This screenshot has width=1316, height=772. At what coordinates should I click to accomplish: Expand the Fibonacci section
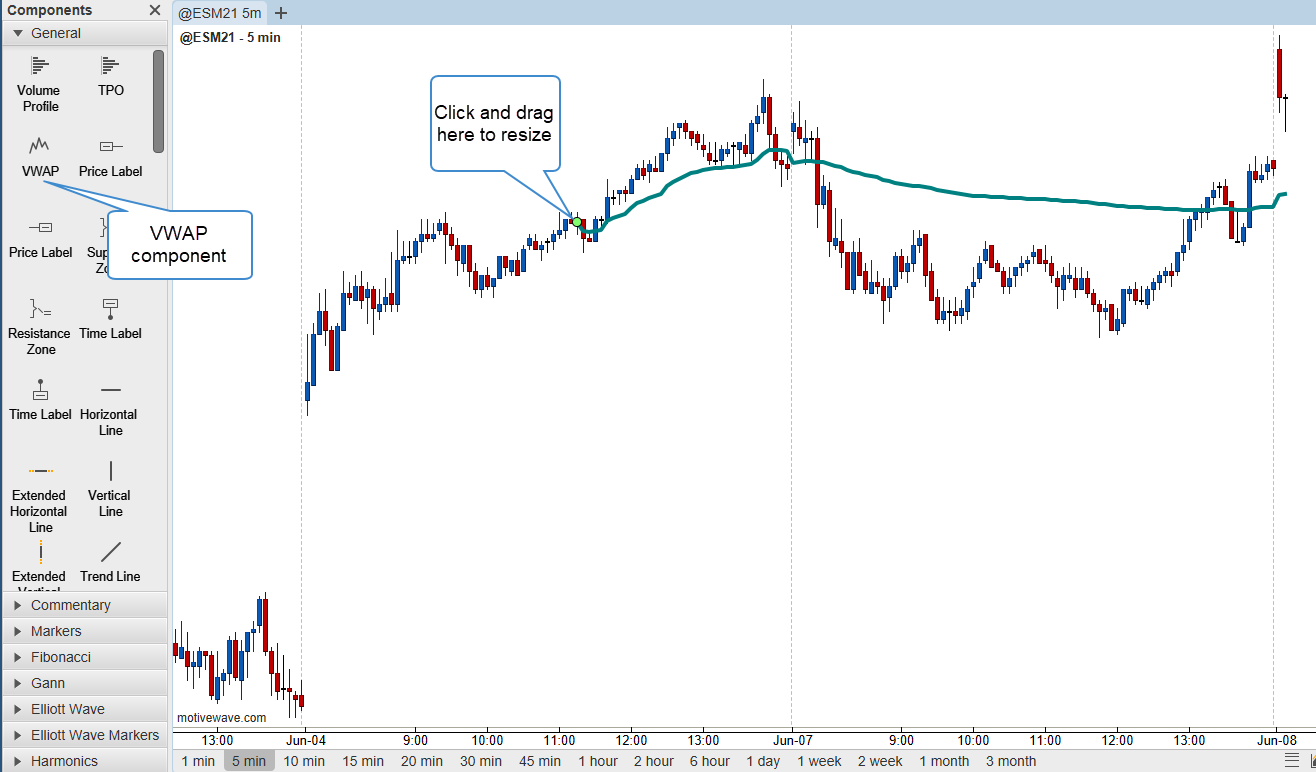(x=60, y=657)
